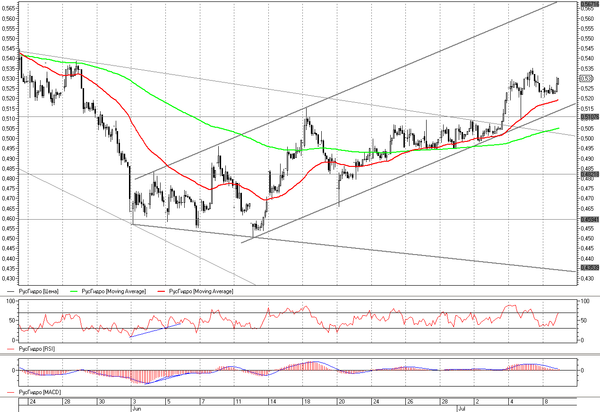Viewport: 600px width, 412px height.
Task: Click the 0,495 label on the right price axis
Action: (587, 148)
